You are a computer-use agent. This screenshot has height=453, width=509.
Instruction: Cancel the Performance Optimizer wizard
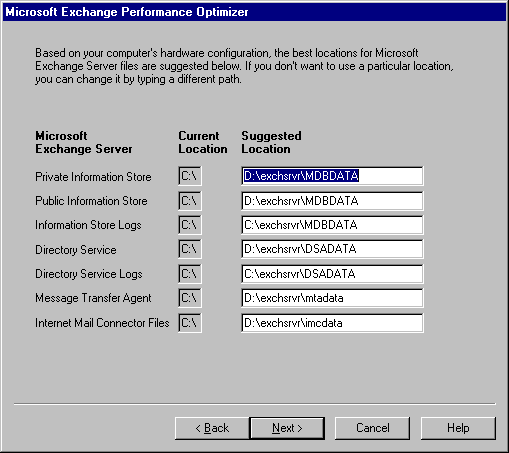[372, 428]
